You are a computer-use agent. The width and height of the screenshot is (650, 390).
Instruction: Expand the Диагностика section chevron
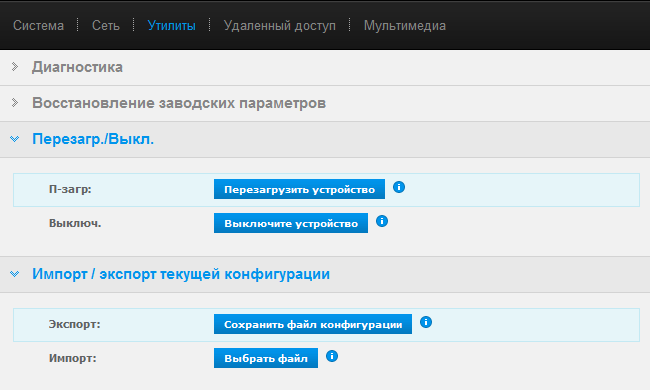coord(15,67)
